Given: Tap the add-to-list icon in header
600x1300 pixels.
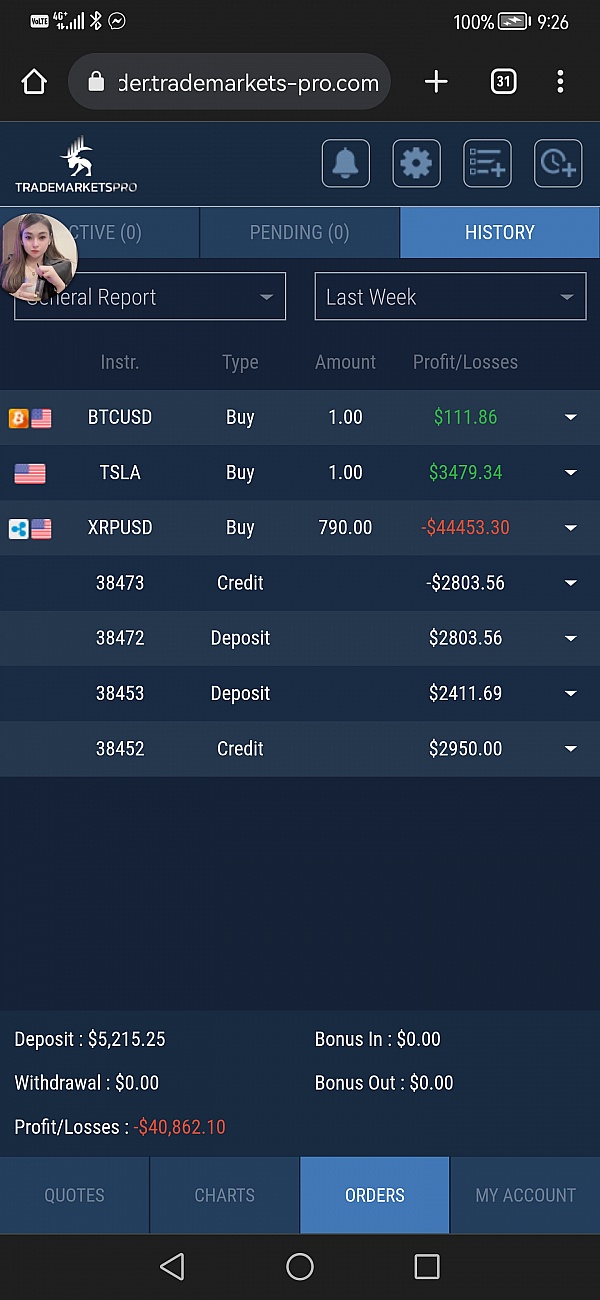Looking at the screenshot, I should tap(487, 163).
